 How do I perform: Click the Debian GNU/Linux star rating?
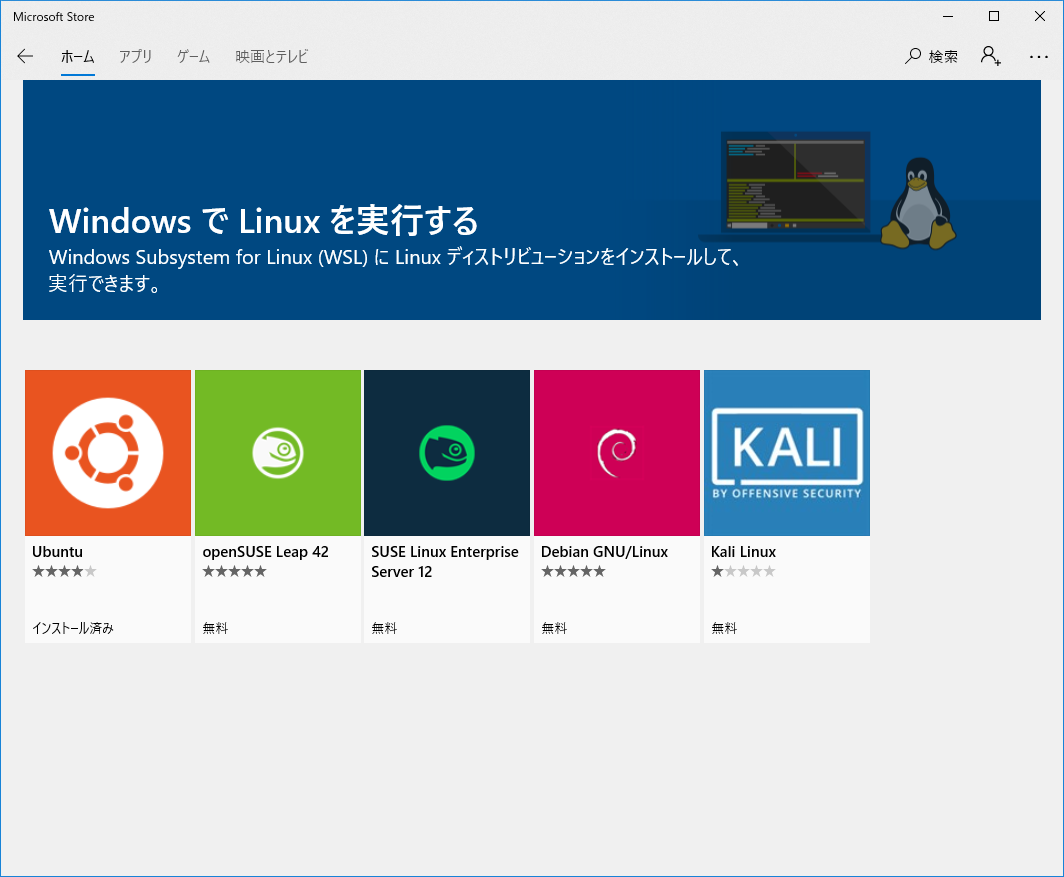pyautogui.click(x=573, y=572)
